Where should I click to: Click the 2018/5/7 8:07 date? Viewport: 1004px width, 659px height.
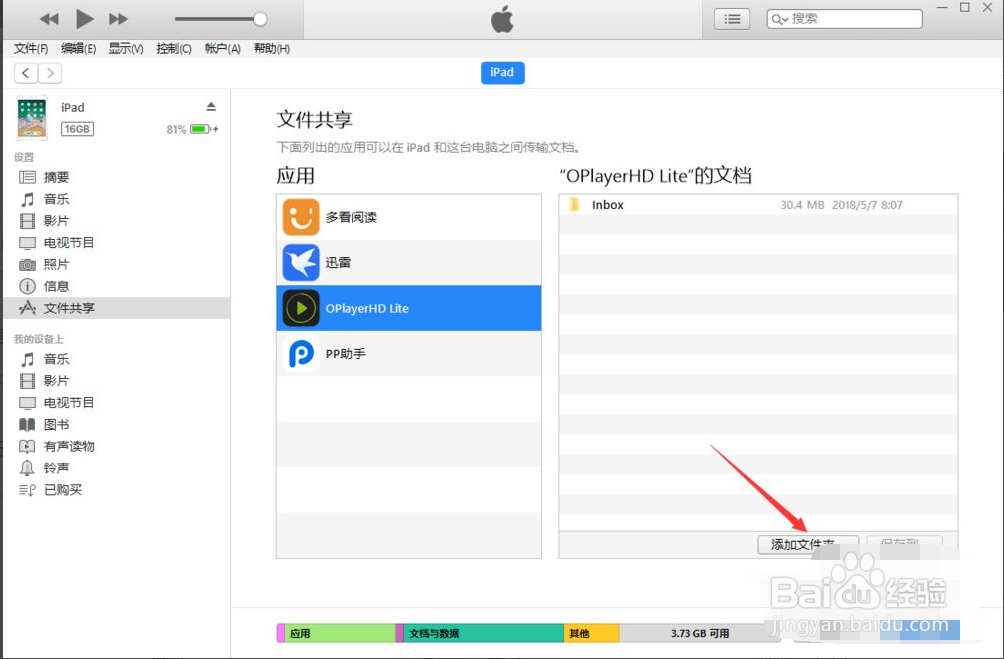(868, 205)
